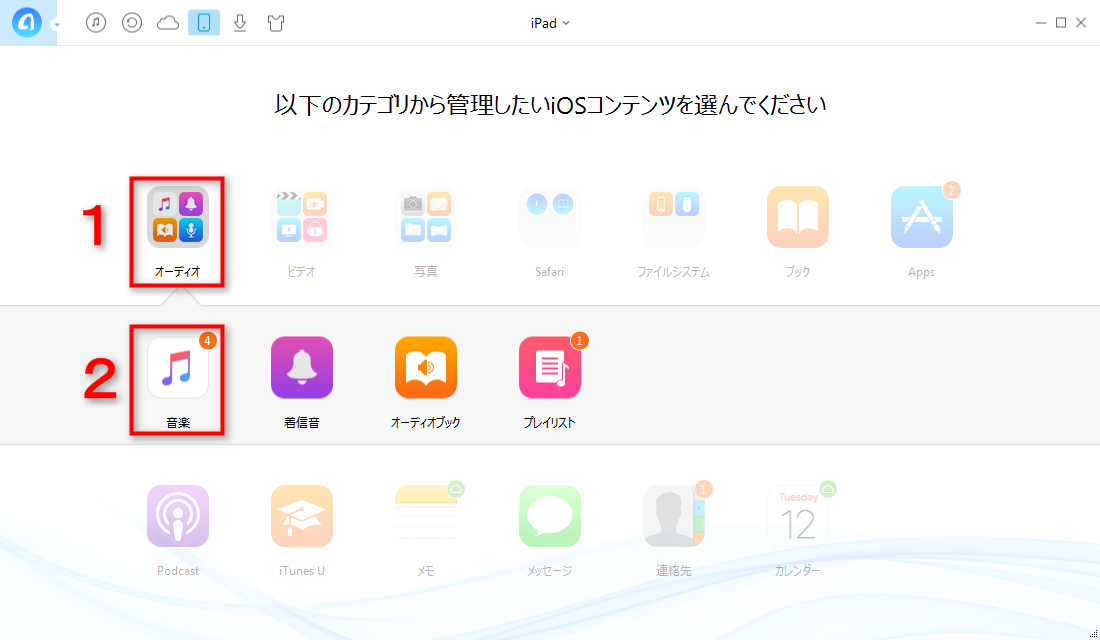The width and height of the screenshot is (1100, 640).
Task: Maximize the application window
Action: tap(1061, 23)
